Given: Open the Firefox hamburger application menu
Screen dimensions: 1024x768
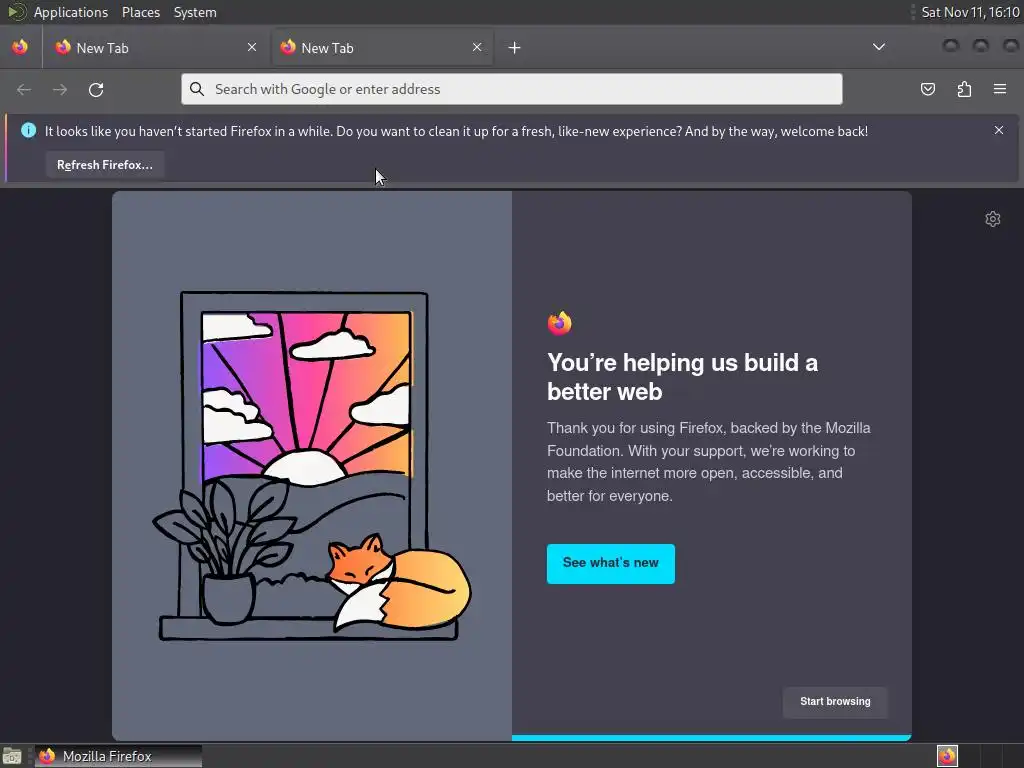Looking at the screenshot, I should coord(1000,89).
